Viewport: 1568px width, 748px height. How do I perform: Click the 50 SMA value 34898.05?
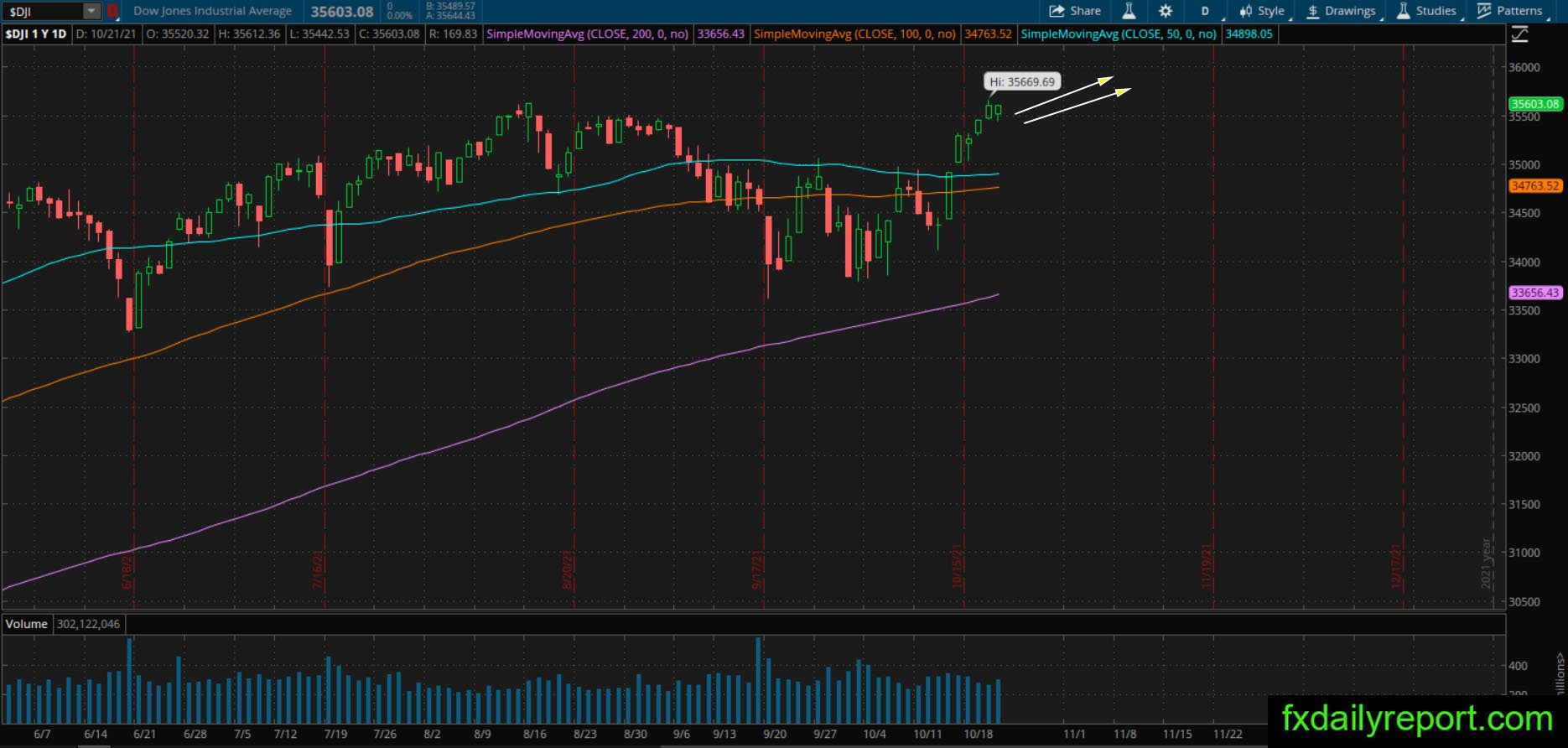tap(1249, 34)
